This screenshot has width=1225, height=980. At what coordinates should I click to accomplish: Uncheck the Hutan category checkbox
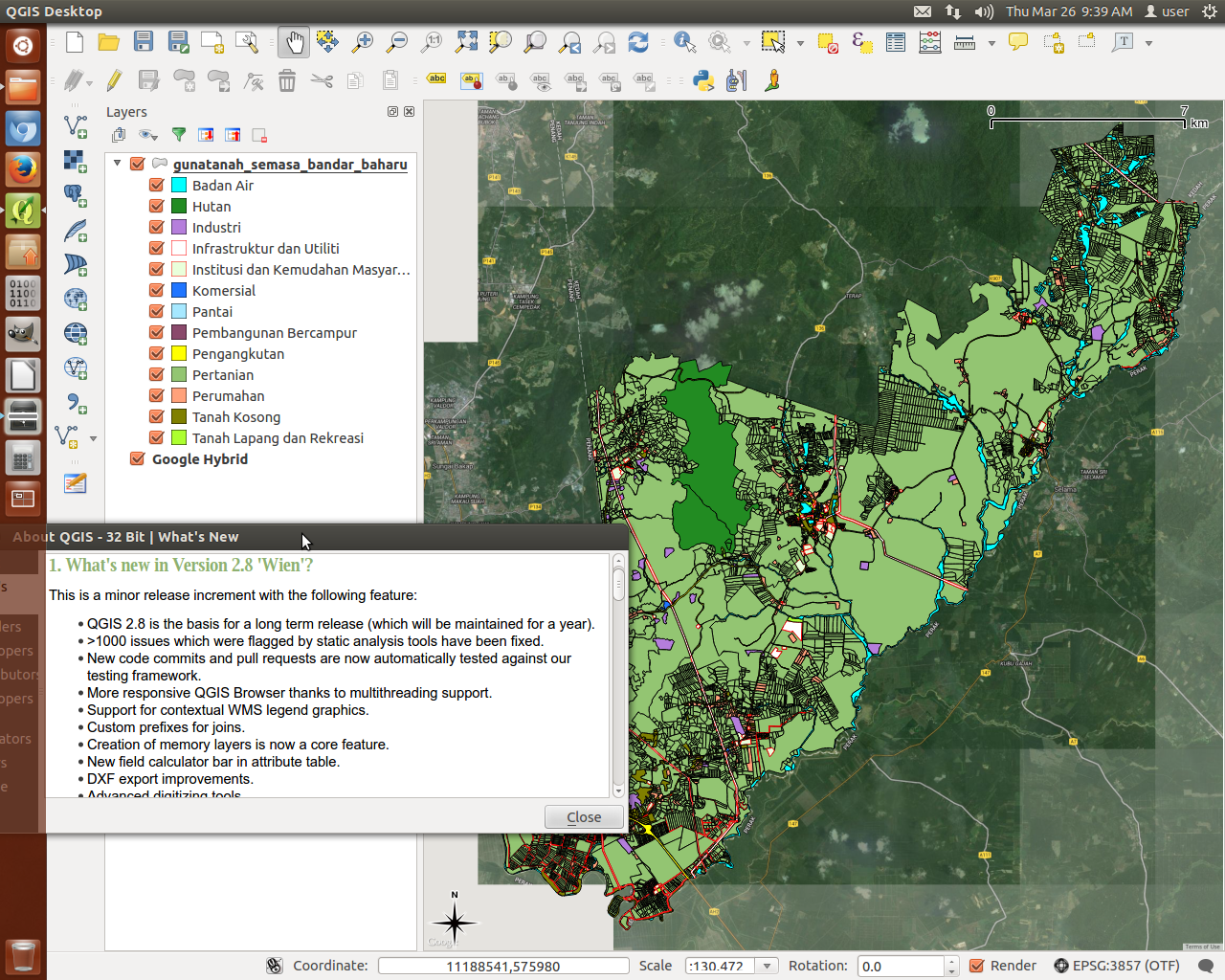(157, 207)
